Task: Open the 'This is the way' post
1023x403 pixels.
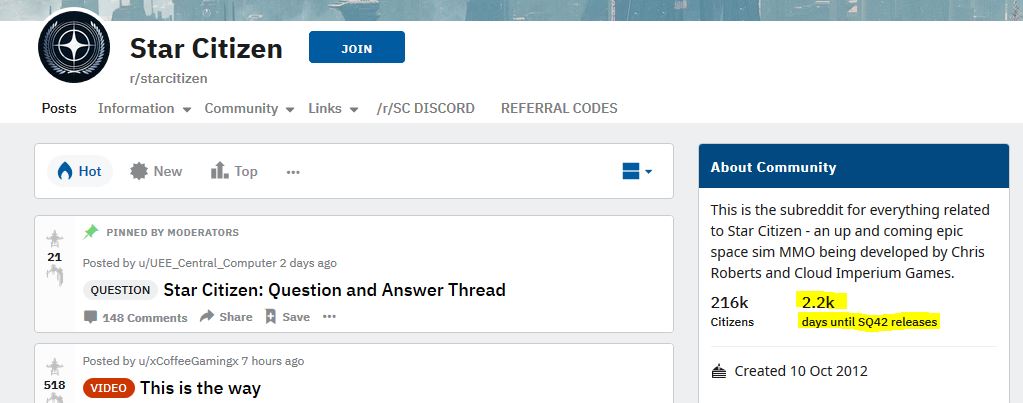Action: coord(200,388)
